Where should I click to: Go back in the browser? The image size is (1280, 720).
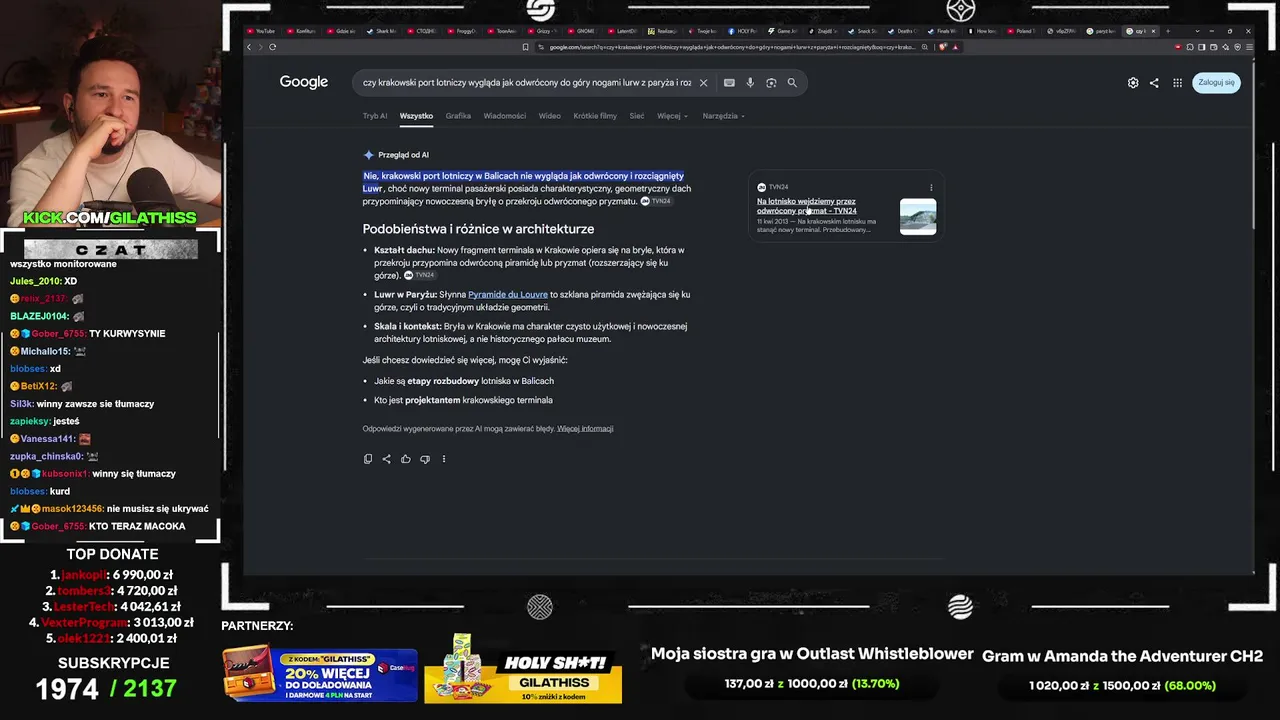coord(250,47)
